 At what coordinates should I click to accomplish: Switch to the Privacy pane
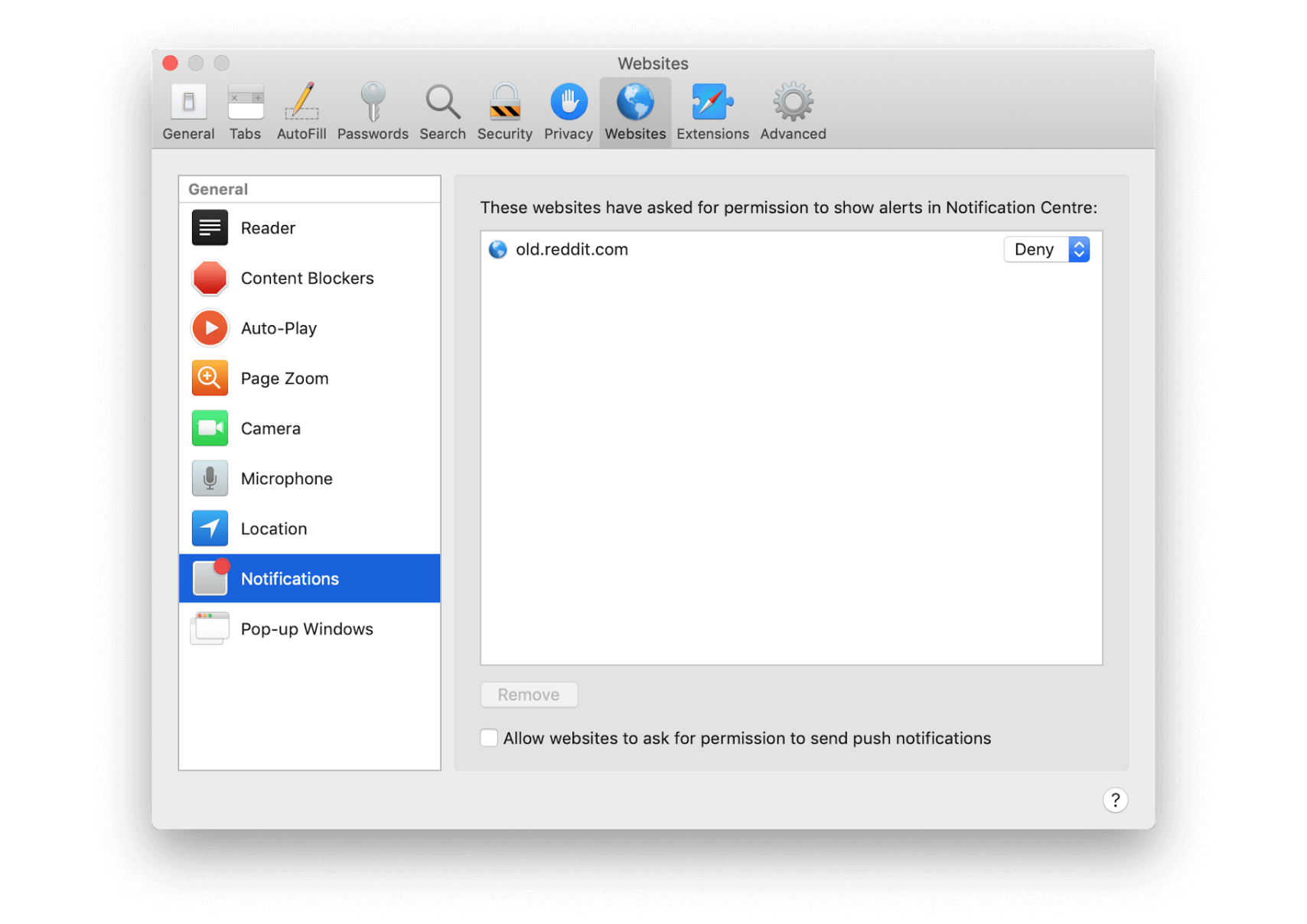point(568,111)
